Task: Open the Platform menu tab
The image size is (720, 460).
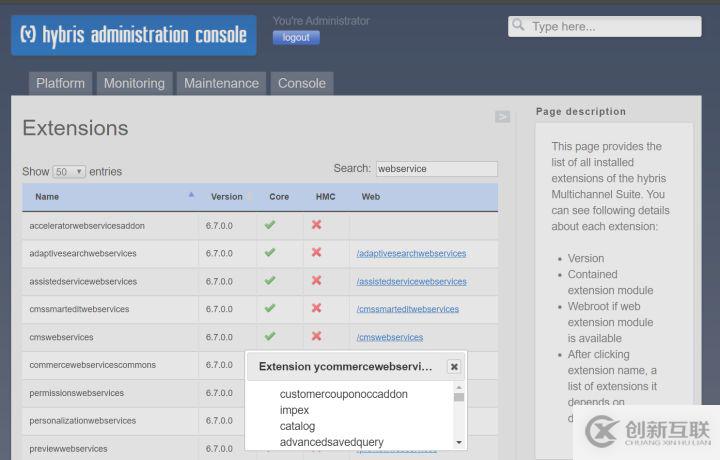Action: [x=60, y=83]
